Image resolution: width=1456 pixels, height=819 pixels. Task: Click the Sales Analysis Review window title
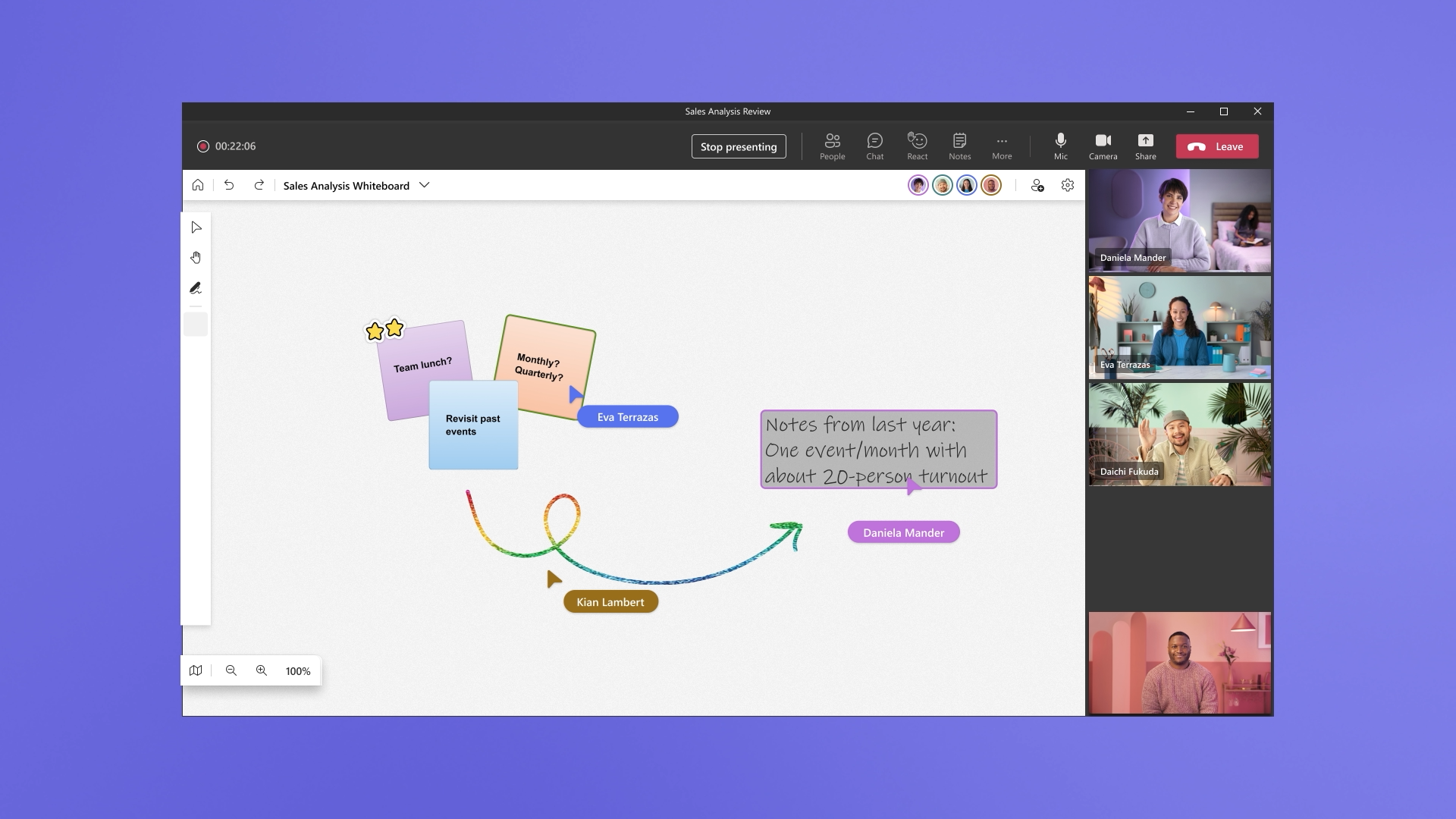(x=727, y=111)
